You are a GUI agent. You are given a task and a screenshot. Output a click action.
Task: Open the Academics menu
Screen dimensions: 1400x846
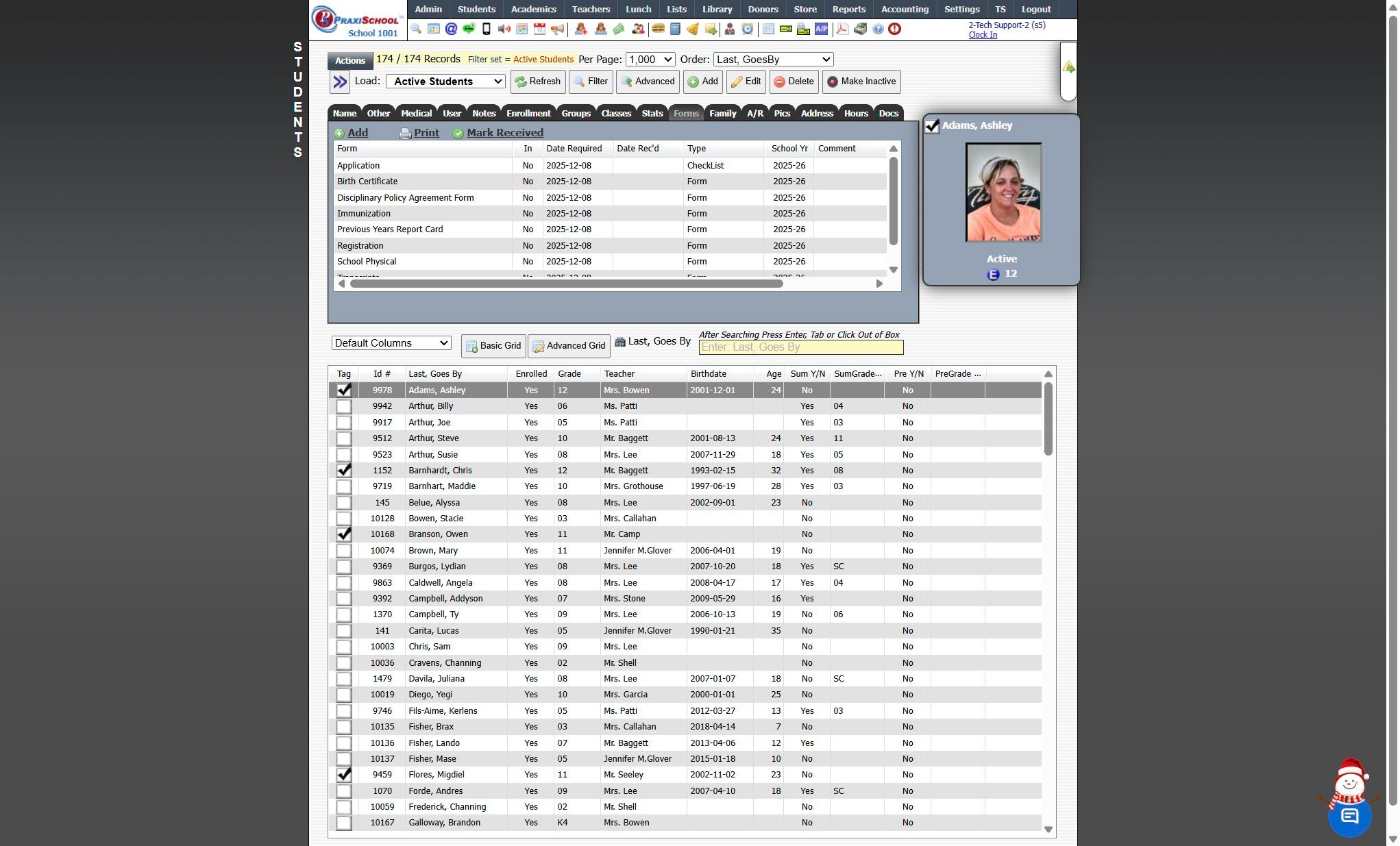533,9
